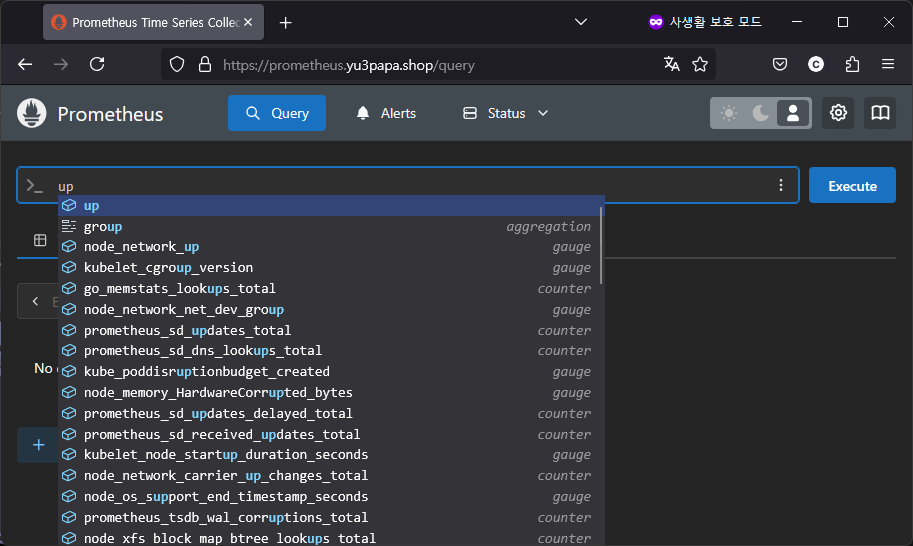This screenshot has height=546, width=913.
Task: Pick prometheus_tsdb_wal_corruptions_total suggestion
Action: click(331, 518)
